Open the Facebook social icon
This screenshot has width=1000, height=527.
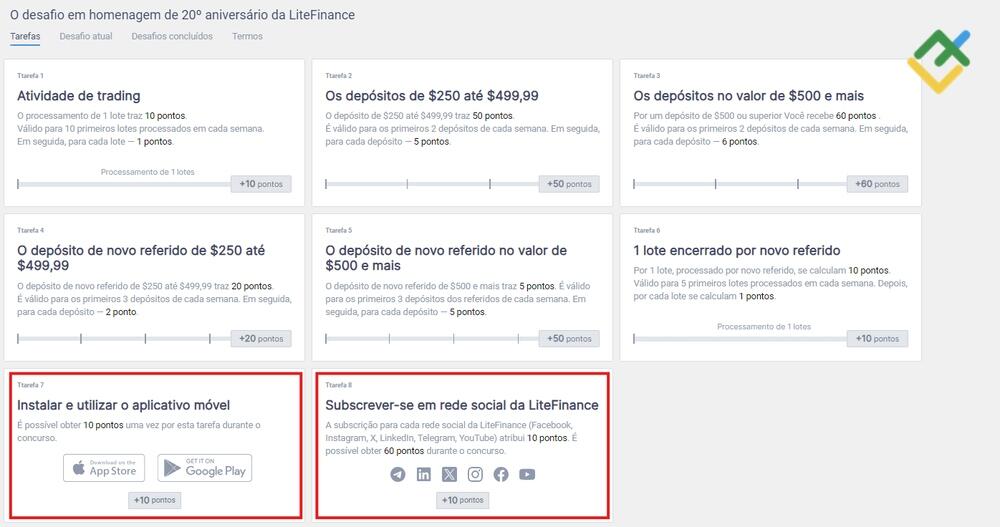[x=501, y=474]
